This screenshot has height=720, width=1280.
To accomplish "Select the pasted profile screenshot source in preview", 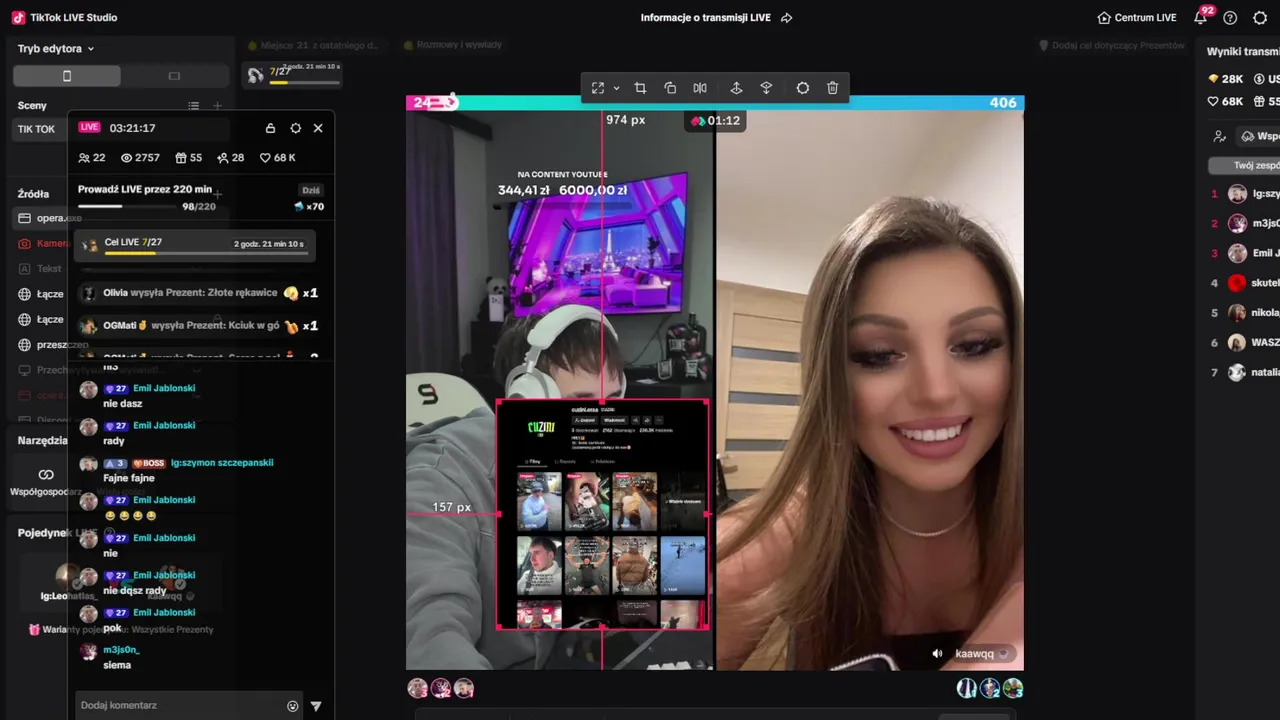I will point(603,514).
